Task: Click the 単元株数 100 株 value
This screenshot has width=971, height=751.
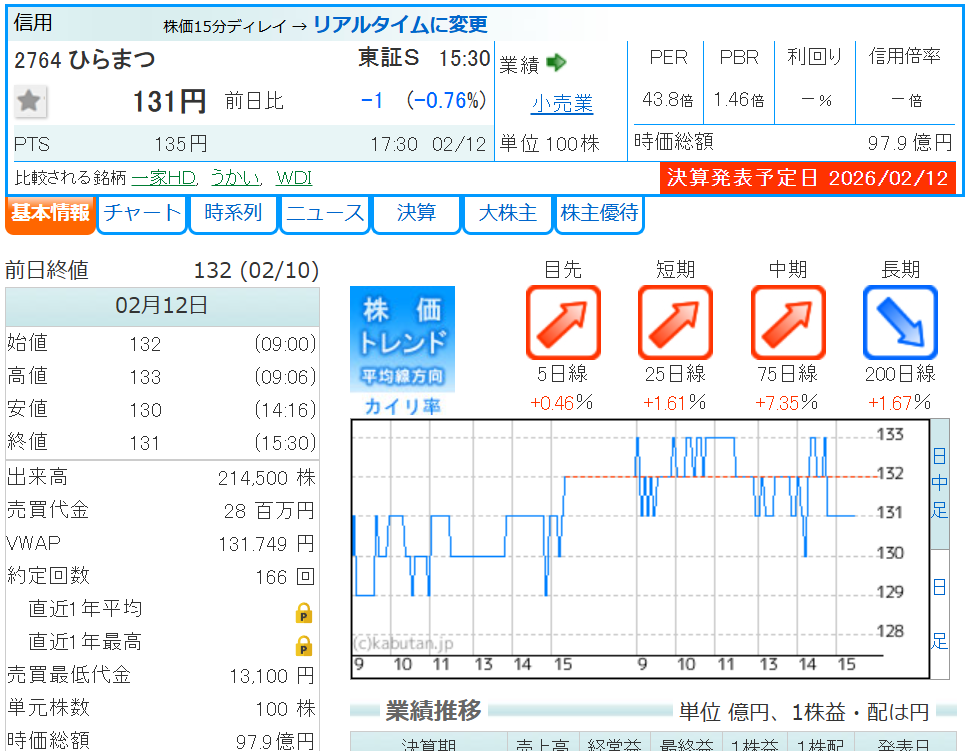Action: [x=285, y=708]
